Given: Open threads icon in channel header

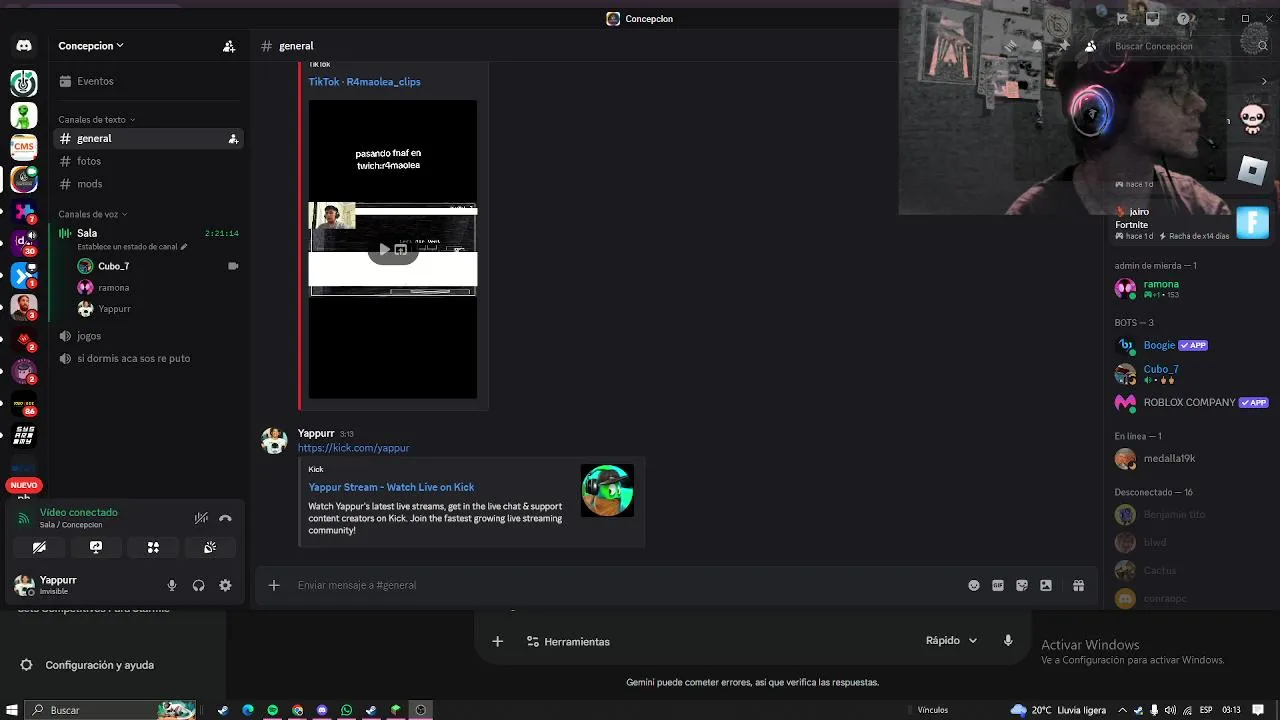Looking at the screenshot, I should coord(1011,46).
